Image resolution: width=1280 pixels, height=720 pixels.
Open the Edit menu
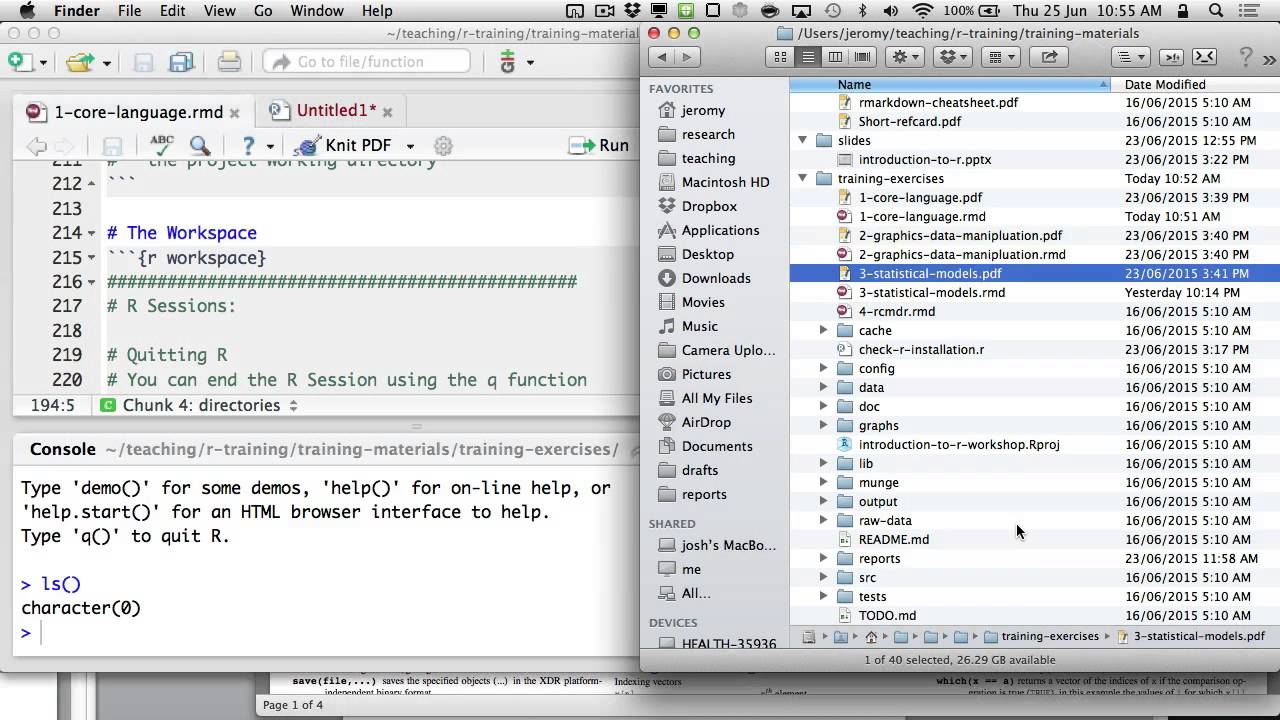pos(172,11)
